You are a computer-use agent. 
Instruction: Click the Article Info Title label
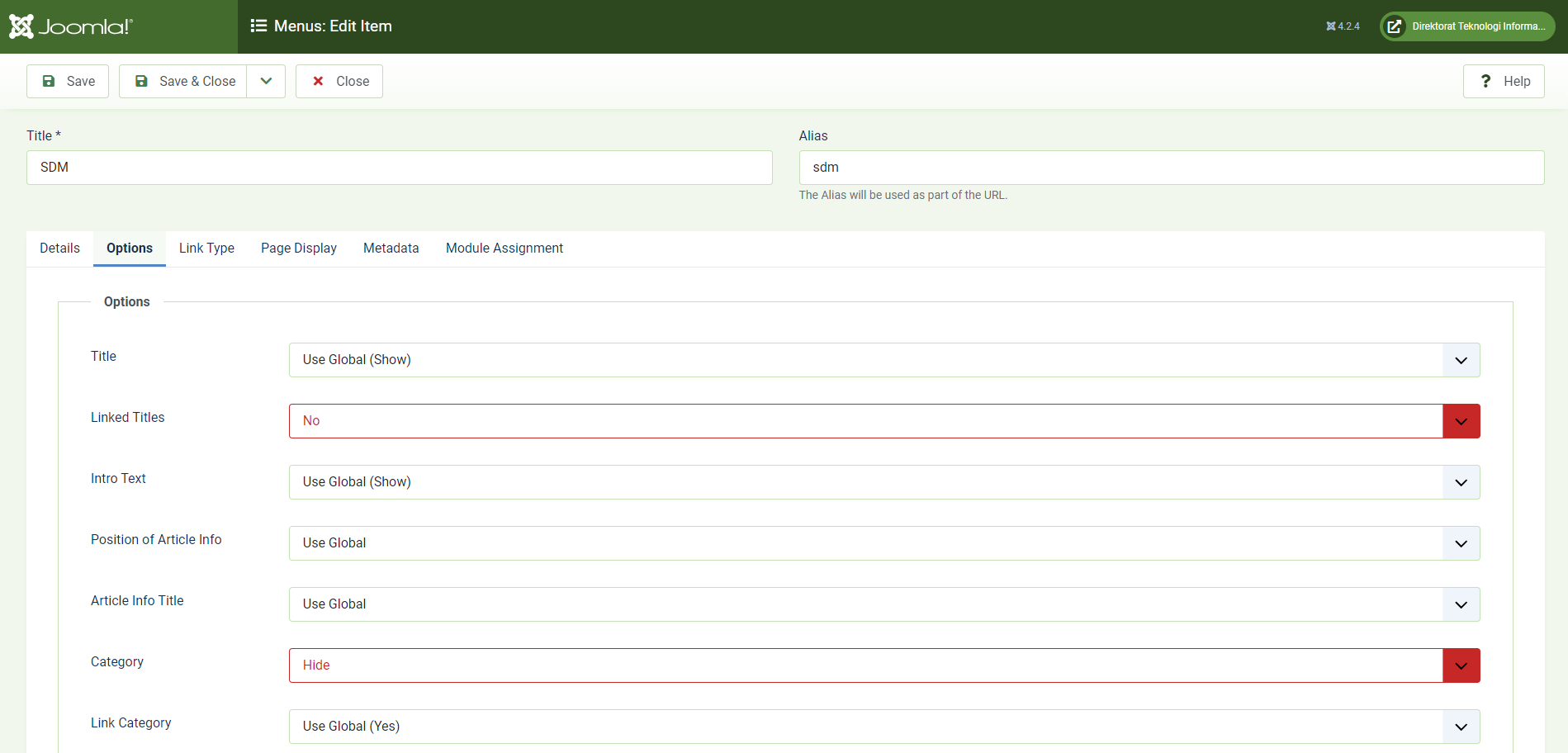(x=137, y=601)
